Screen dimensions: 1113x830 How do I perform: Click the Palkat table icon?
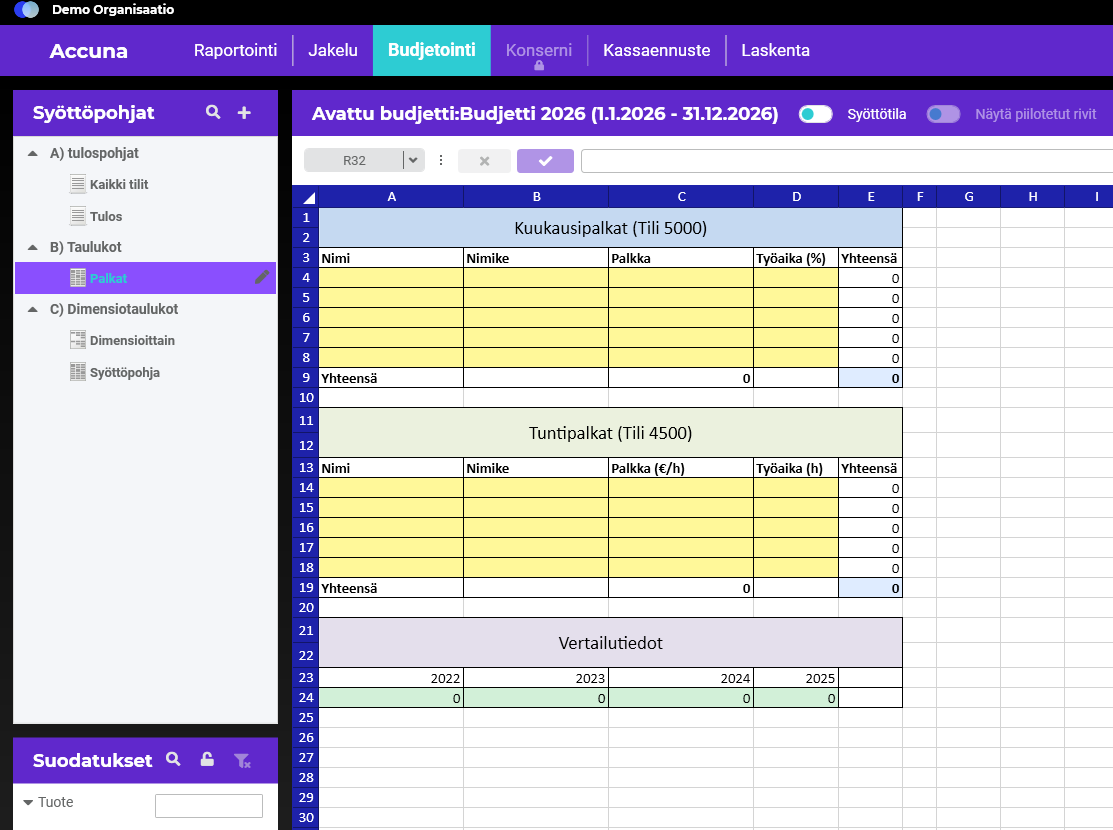[78, 278]
